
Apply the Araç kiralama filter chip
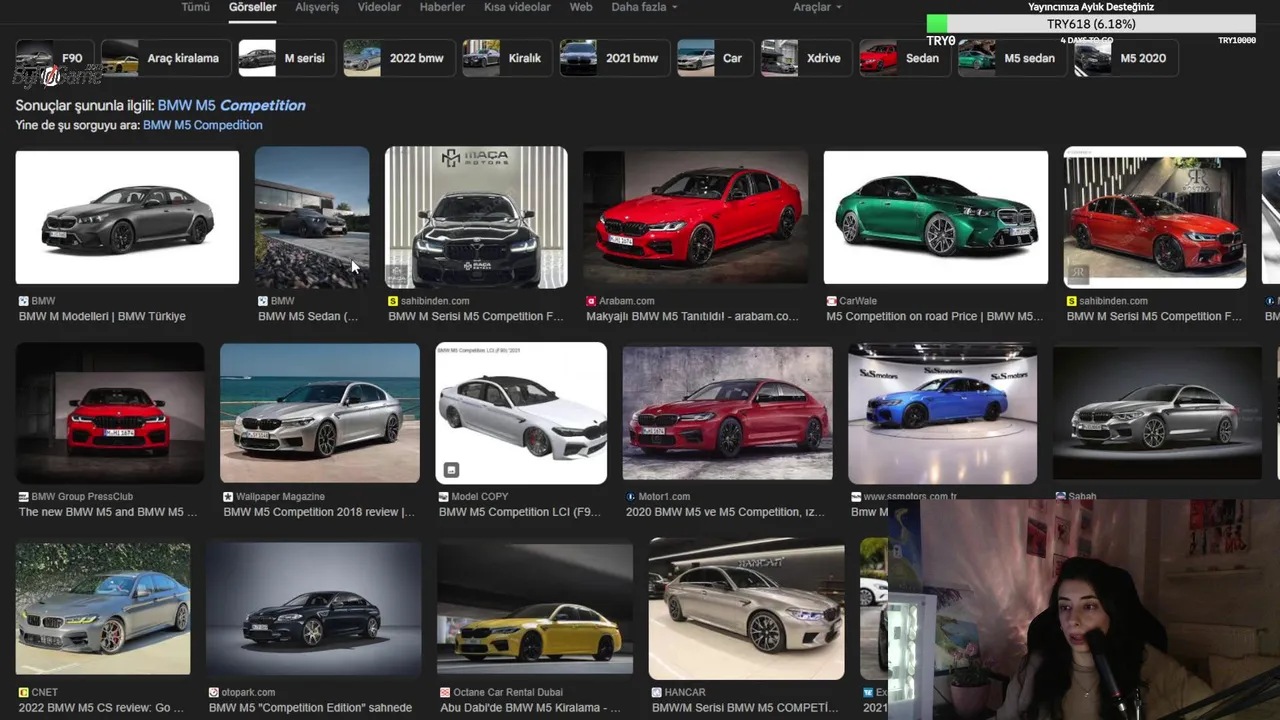point(166,58)
